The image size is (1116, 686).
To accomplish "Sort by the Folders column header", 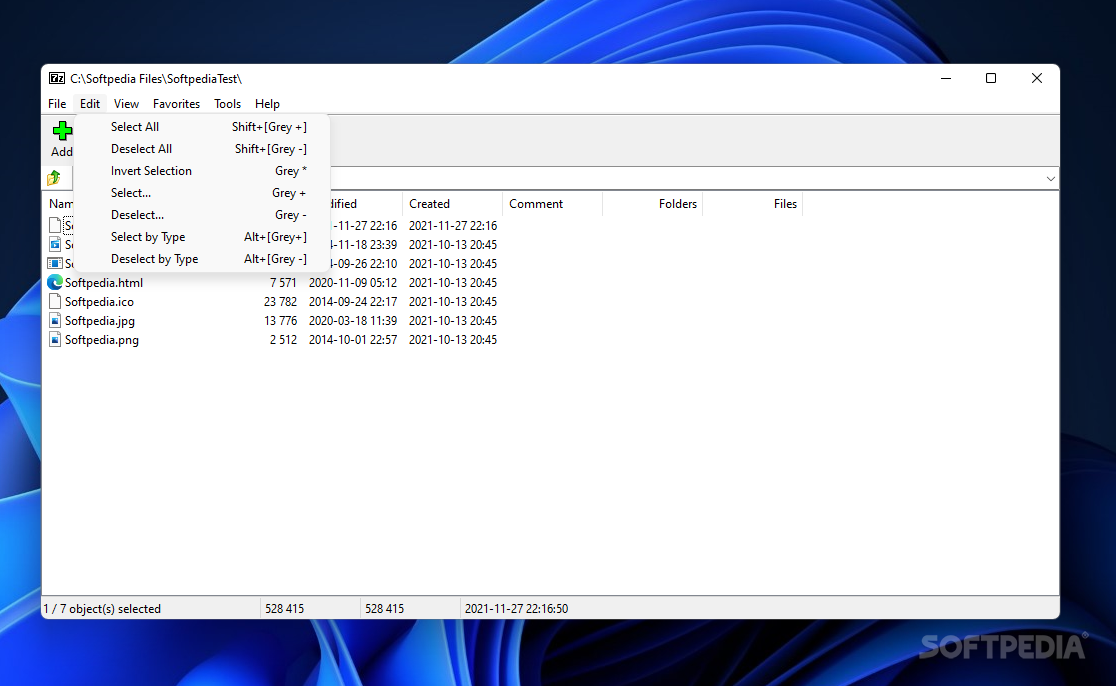I will pyautogui.click(x=653, y=204).
